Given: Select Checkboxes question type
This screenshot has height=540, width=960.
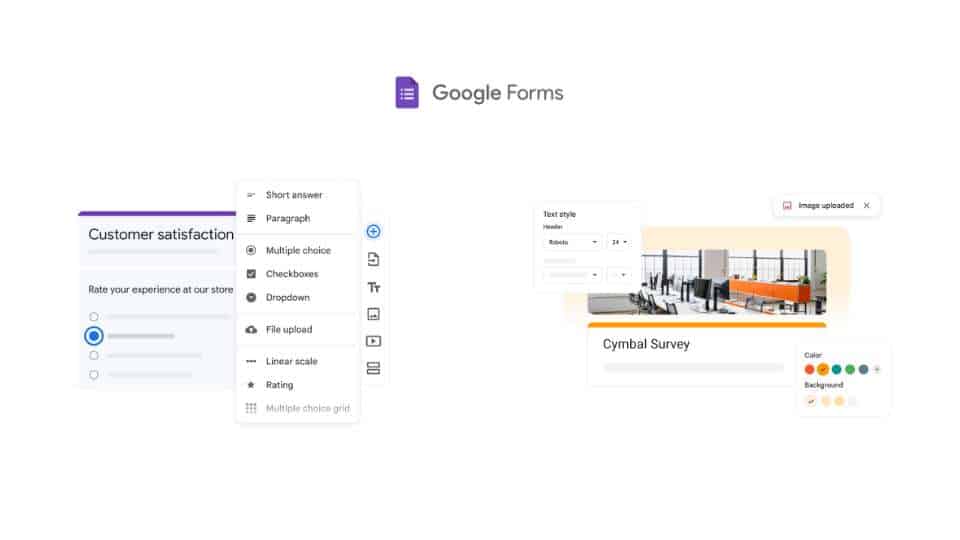Looking at the screenshot, I should pos(298,274).
